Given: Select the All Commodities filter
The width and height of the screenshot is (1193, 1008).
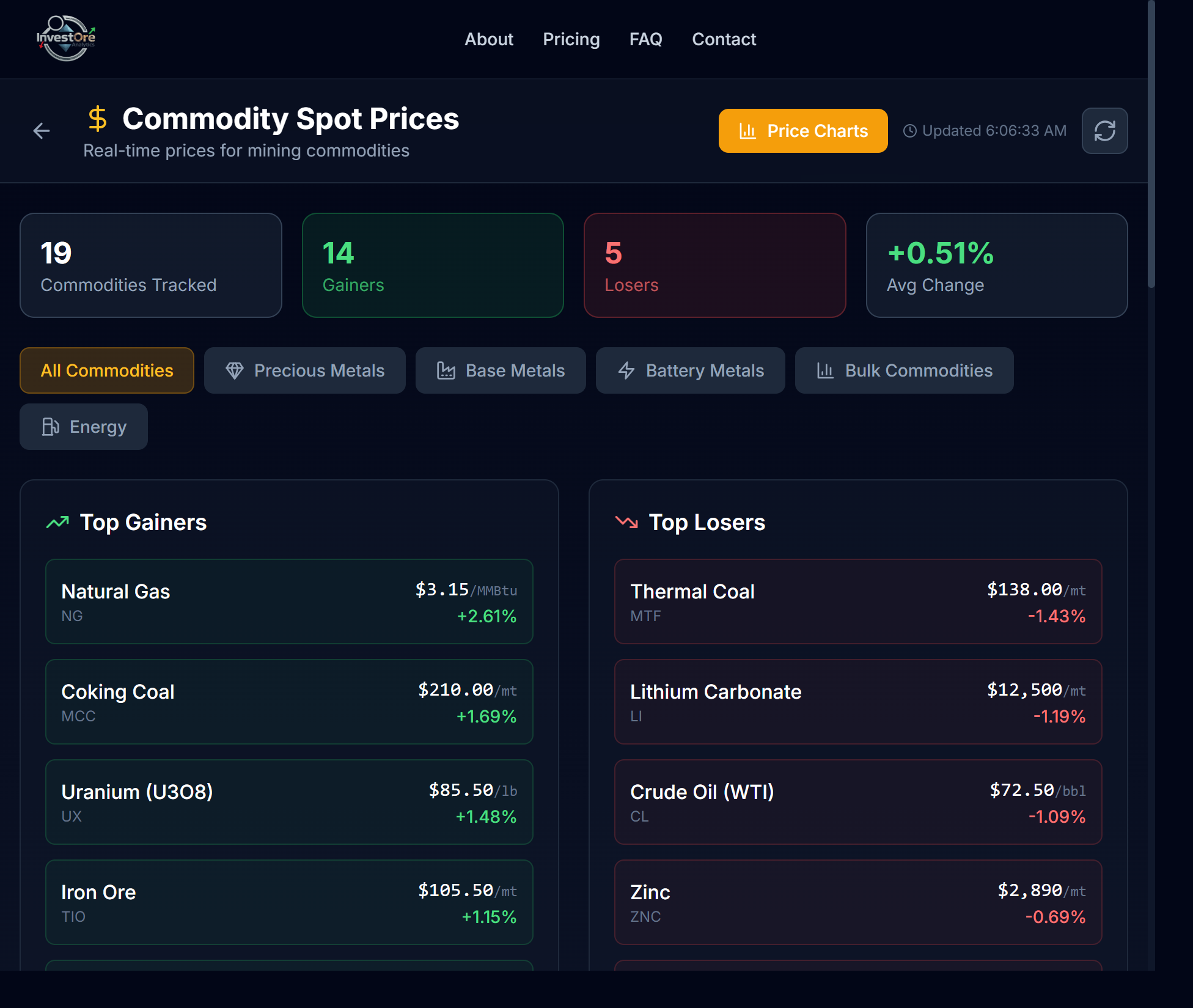Looking at the screenshot, I should pos(107,370).
